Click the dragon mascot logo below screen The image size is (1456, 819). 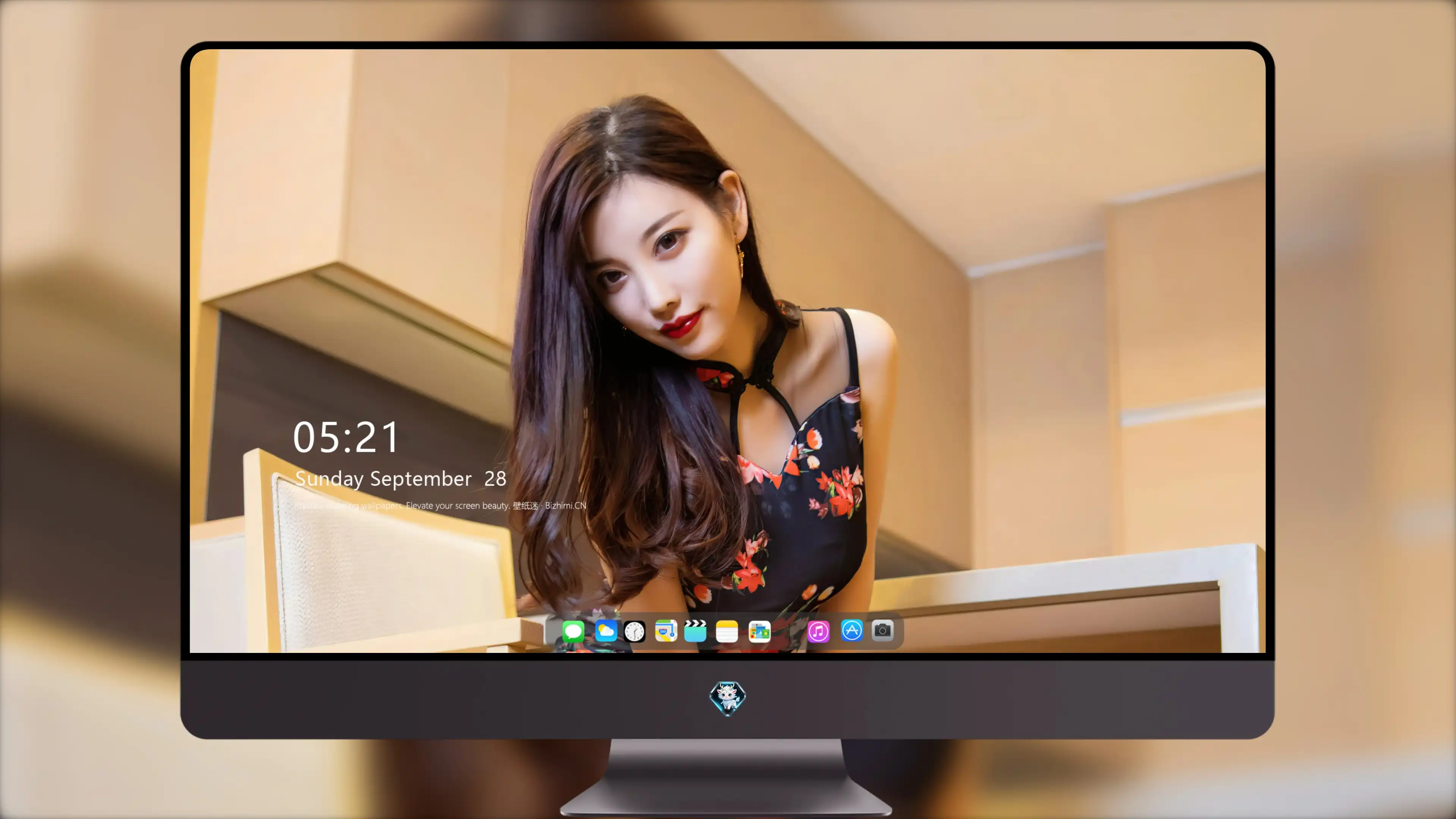pyautogui.click(x=728, y=698)
